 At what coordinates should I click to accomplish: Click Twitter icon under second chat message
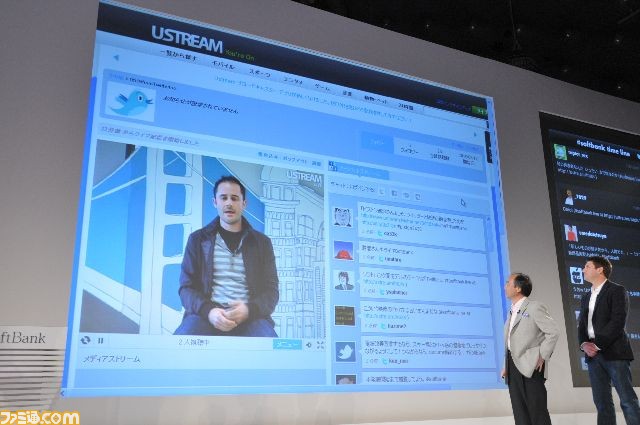381,259
